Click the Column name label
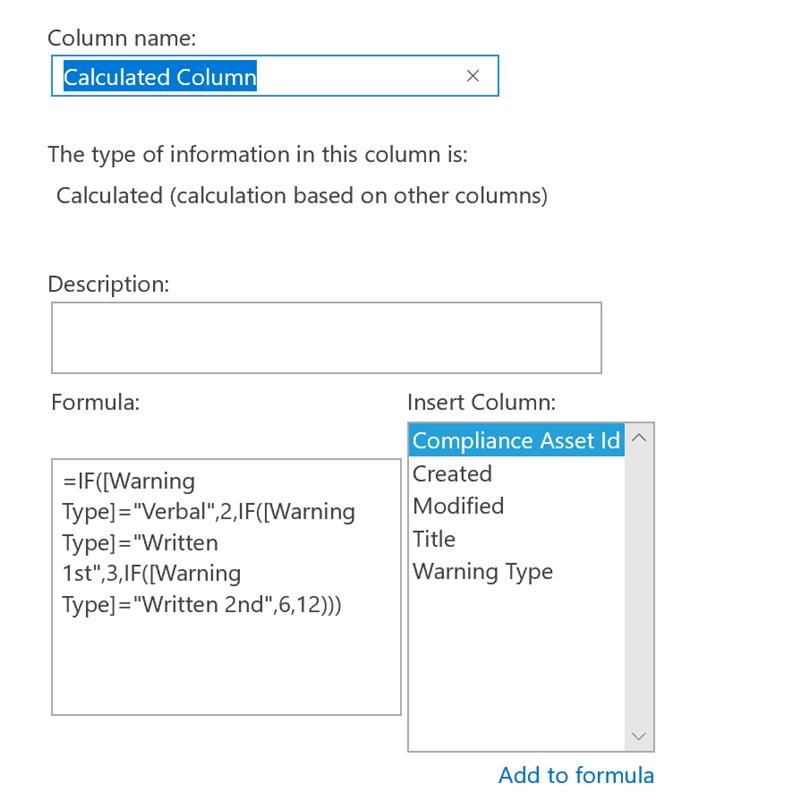Screen dimensions: 800x800 coord(121,38)
